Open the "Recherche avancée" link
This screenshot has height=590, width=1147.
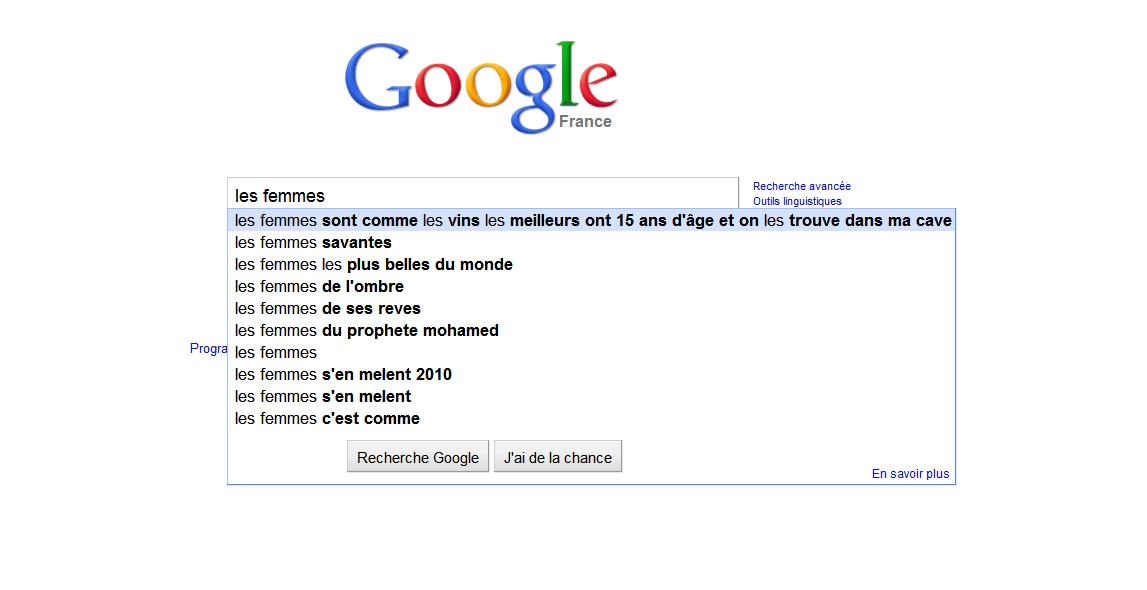[802, 186]
